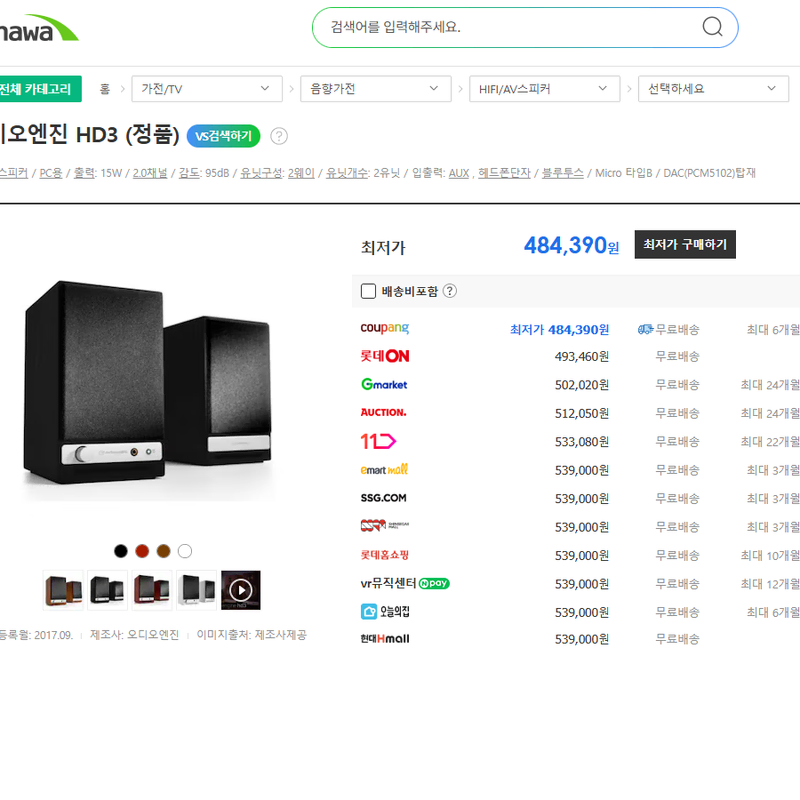Click the 493,460원 롯데ON price
The height and width of the screenshot is (800, 800).
582,356
